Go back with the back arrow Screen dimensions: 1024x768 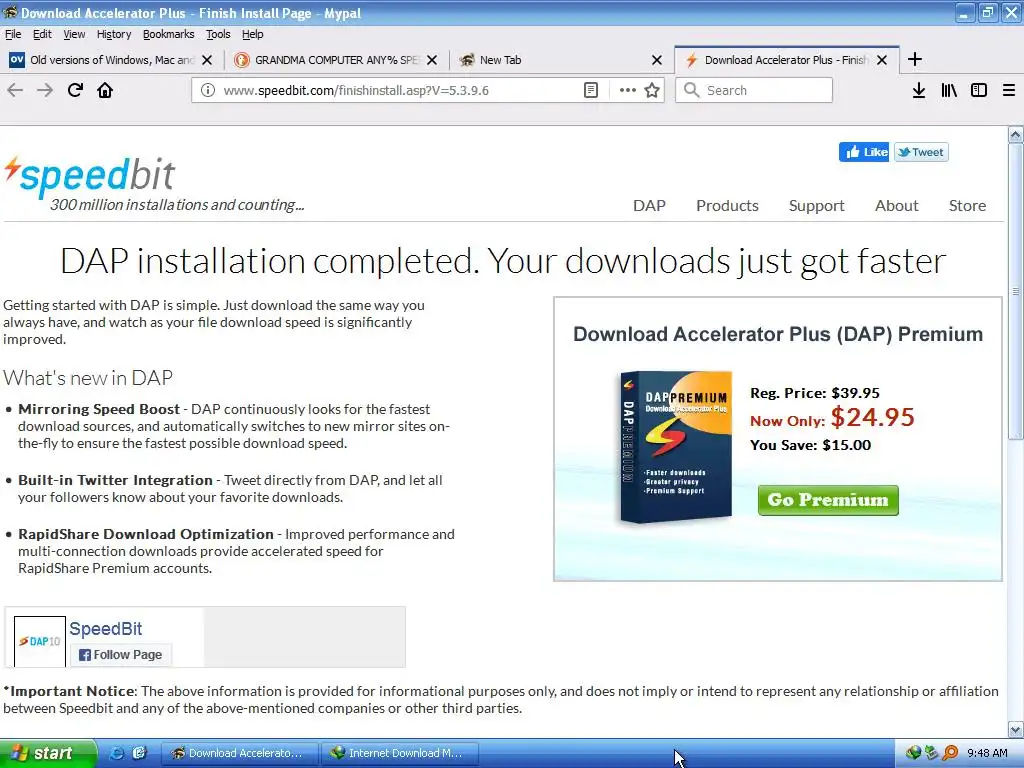tap(15, 90)
